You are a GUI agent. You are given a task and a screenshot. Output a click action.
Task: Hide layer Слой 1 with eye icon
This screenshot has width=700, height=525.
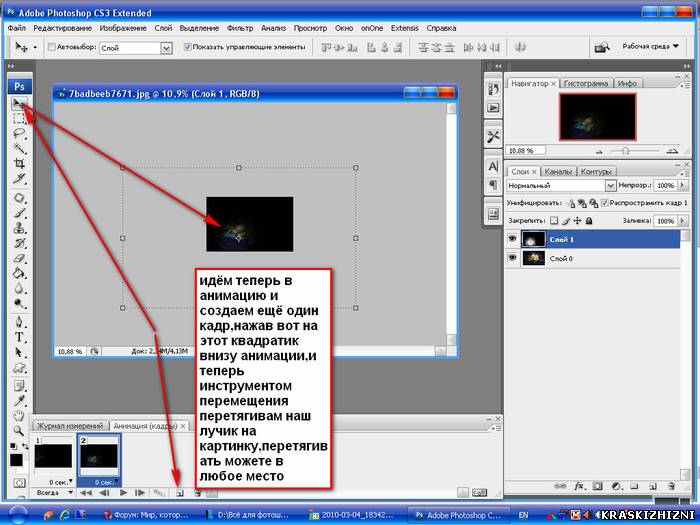point(512,239)
